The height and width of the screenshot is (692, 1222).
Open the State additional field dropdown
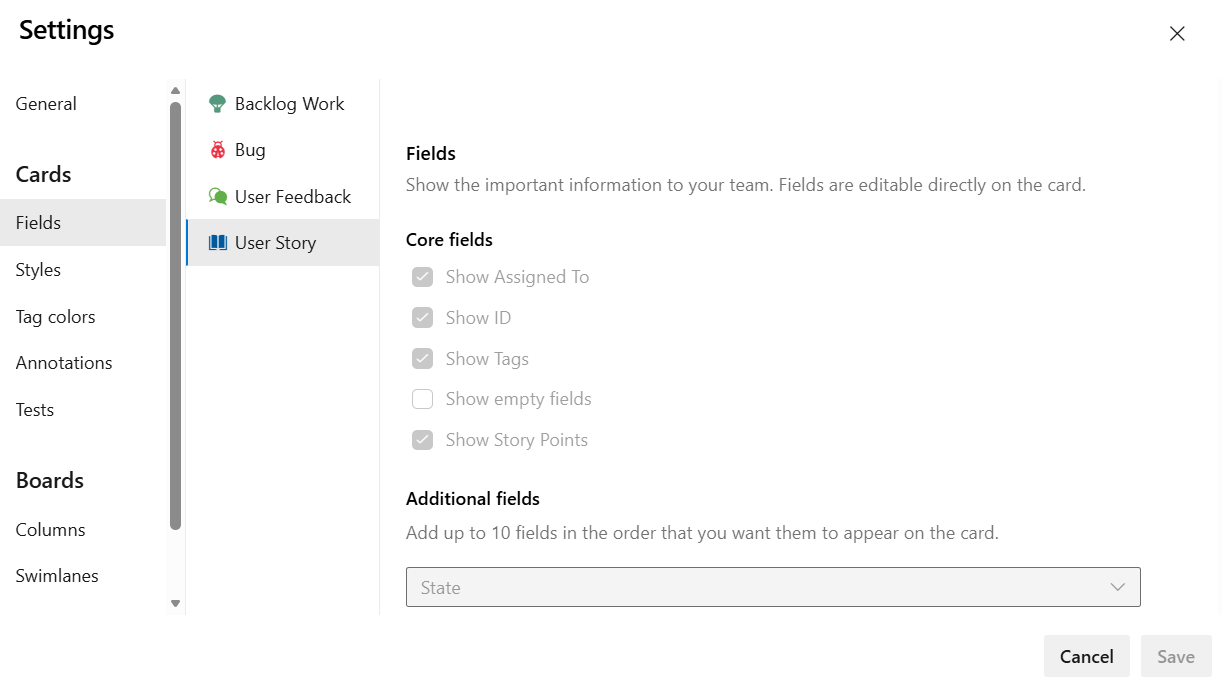coord(772,587)
